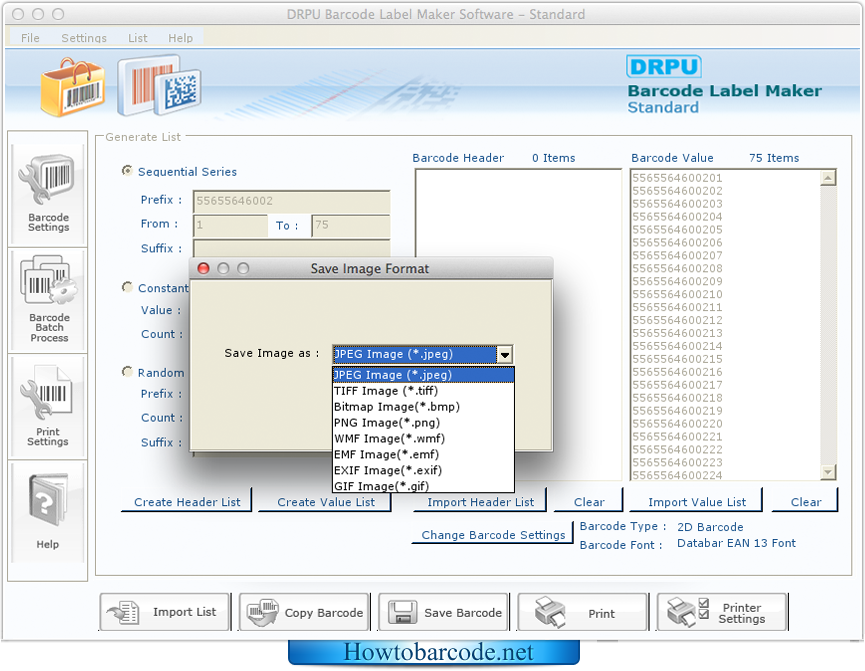This screenshot has width=865, height=671.
Task: Click the 0 Items count label
Action: (553, 158)
